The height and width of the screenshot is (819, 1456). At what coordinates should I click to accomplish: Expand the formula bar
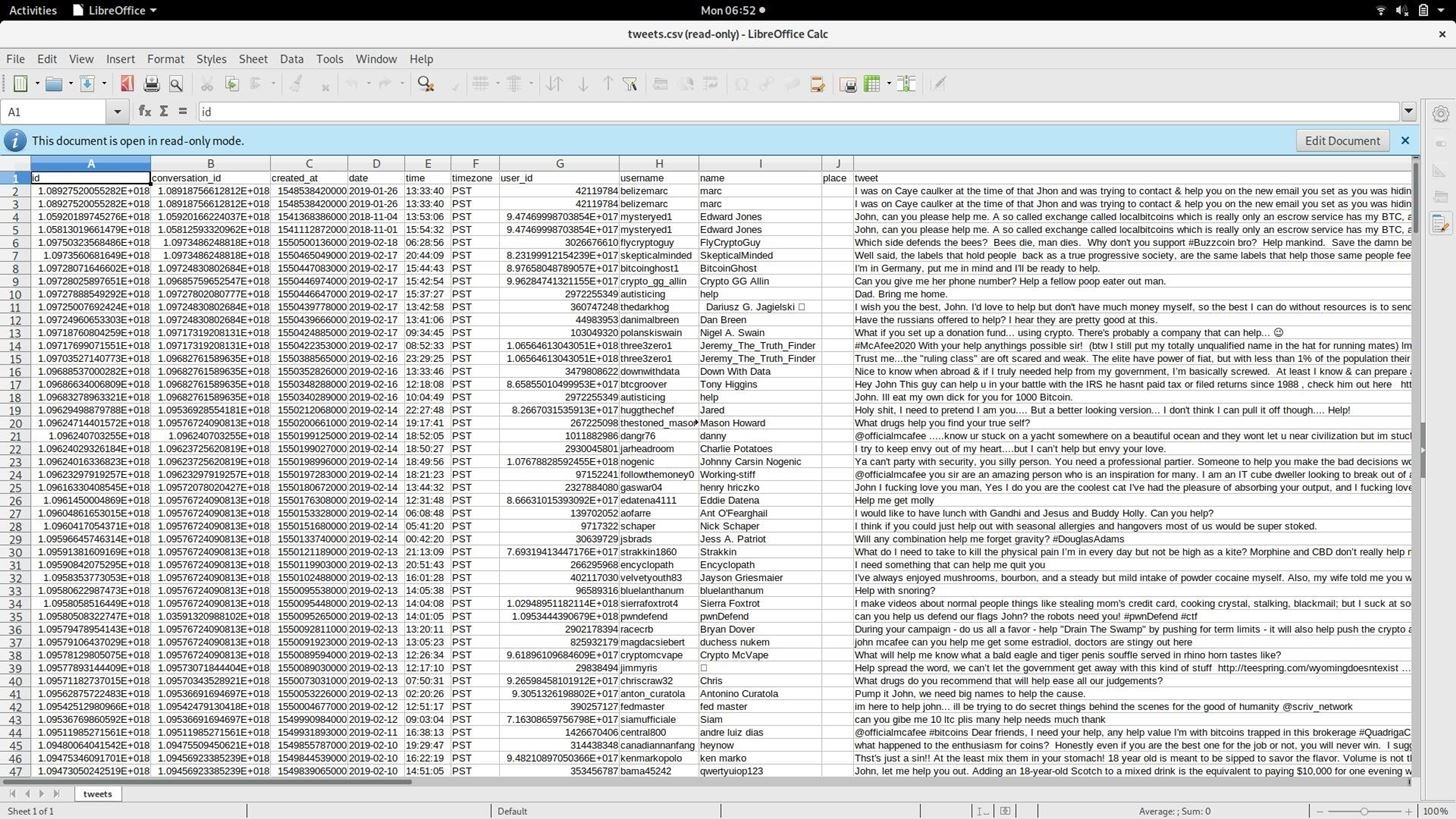[x=1408, y=112]
